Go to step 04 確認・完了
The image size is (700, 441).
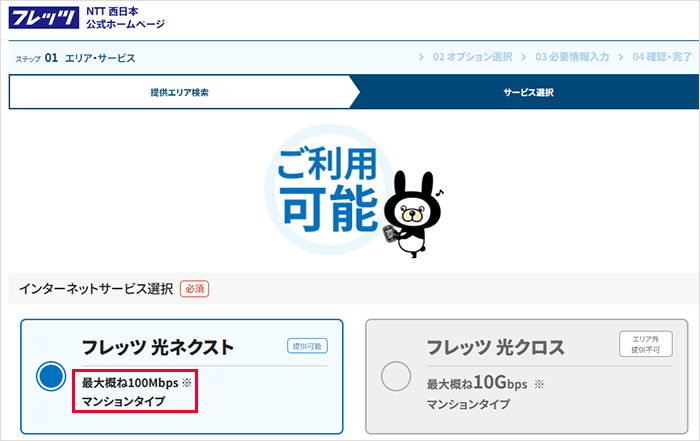coord(662,57)
